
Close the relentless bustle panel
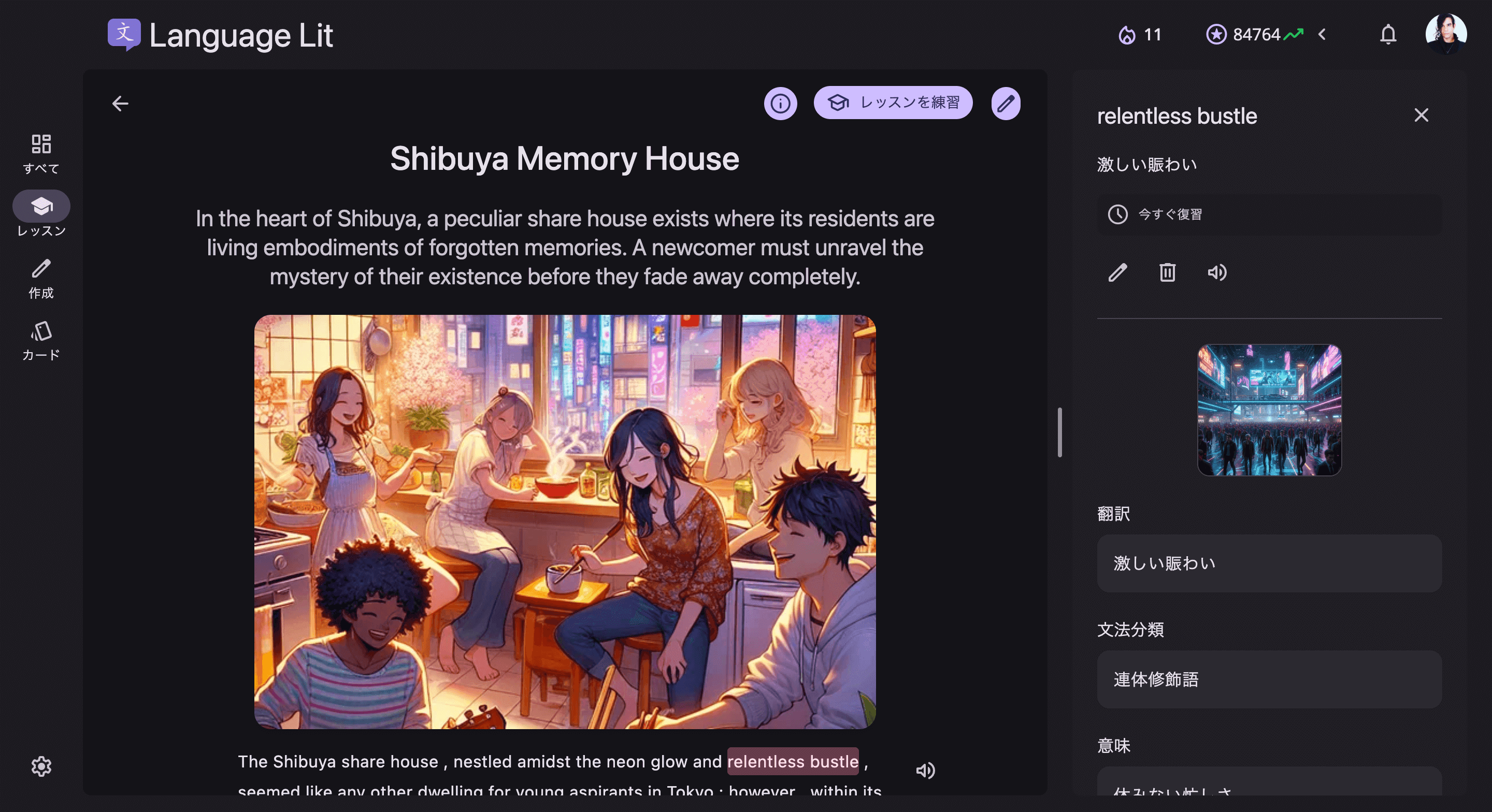1421,115
